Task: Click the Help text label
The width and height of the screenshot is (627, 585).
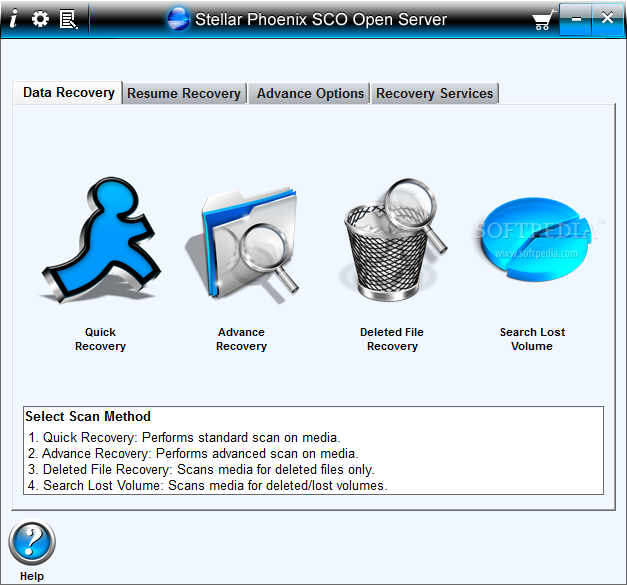Action: [x=32, y=576]
